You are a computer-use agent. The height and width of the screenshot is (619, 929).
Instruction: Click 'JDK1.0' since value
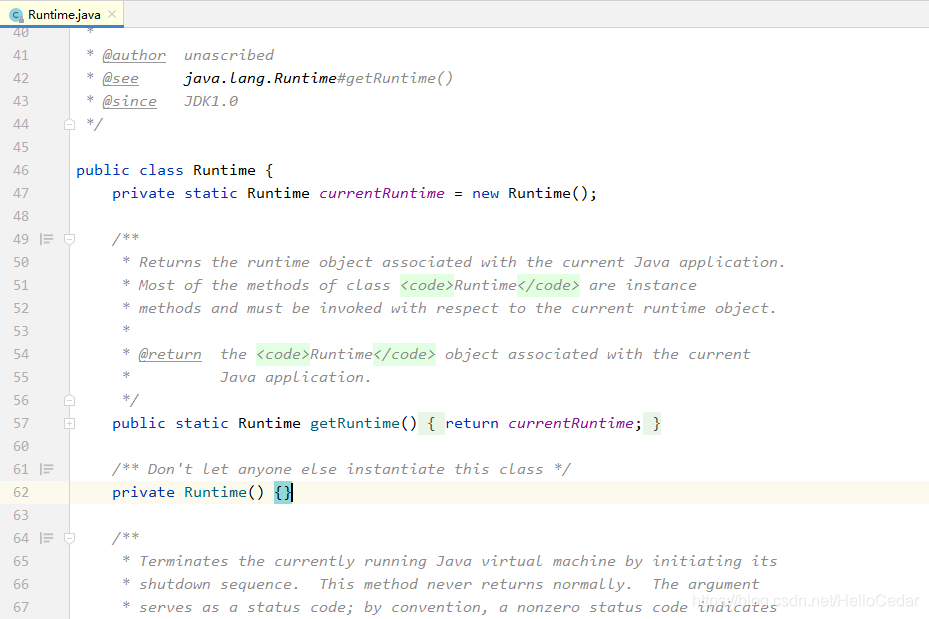(x=211, y=101)
